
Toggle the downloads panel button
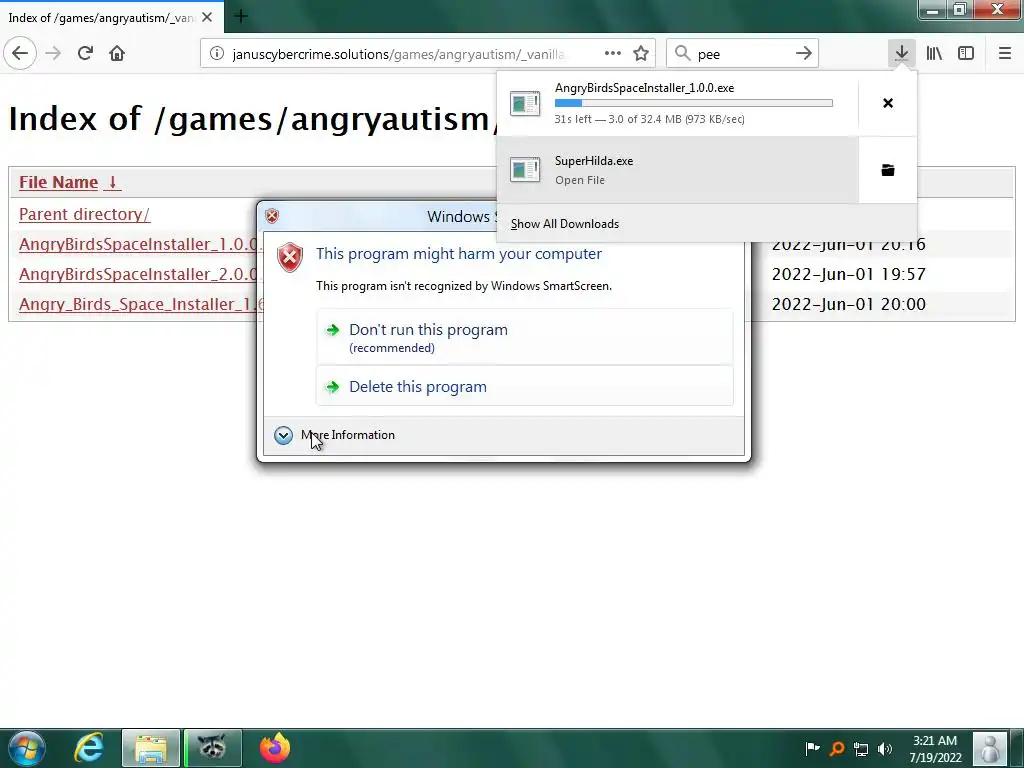pyautogui.click(x=901, y=53)
